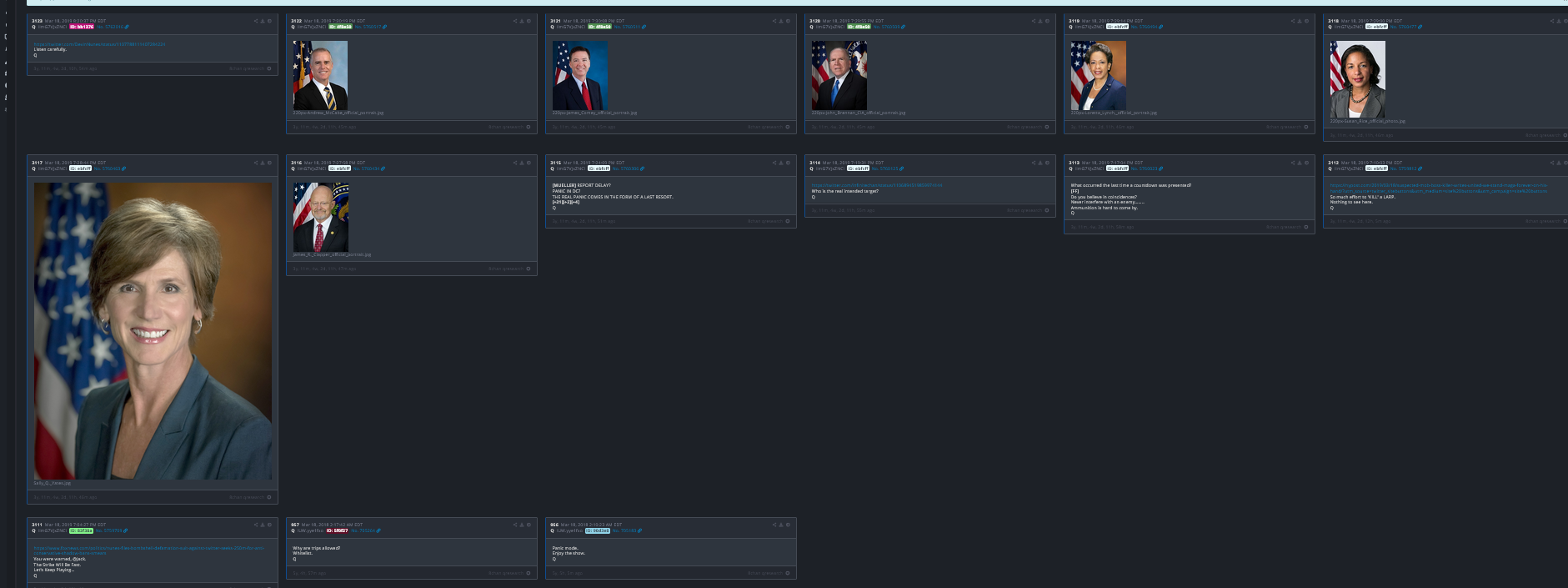
Task: Open the DevinNunes twitter link in post 3123
Action: click(x=99, y=44)
